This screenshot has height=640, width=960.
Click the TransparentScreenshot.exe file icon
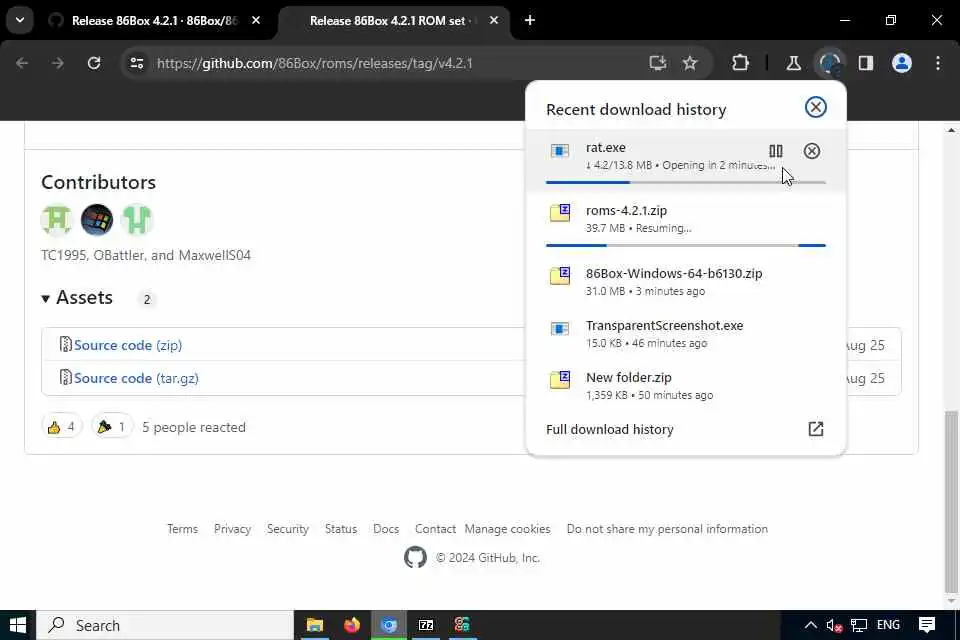click(560, 329)
